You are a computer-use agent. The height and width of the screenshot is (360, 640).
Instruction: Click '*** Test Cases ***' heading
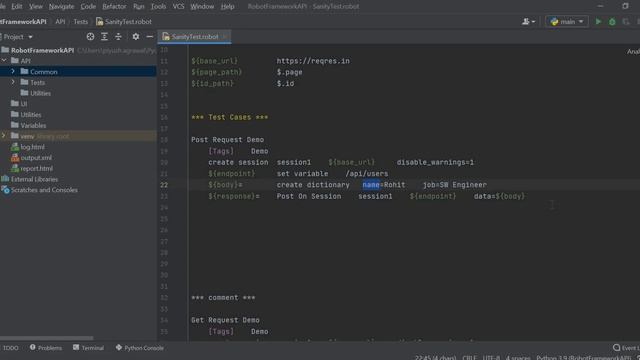pos(230,117)
